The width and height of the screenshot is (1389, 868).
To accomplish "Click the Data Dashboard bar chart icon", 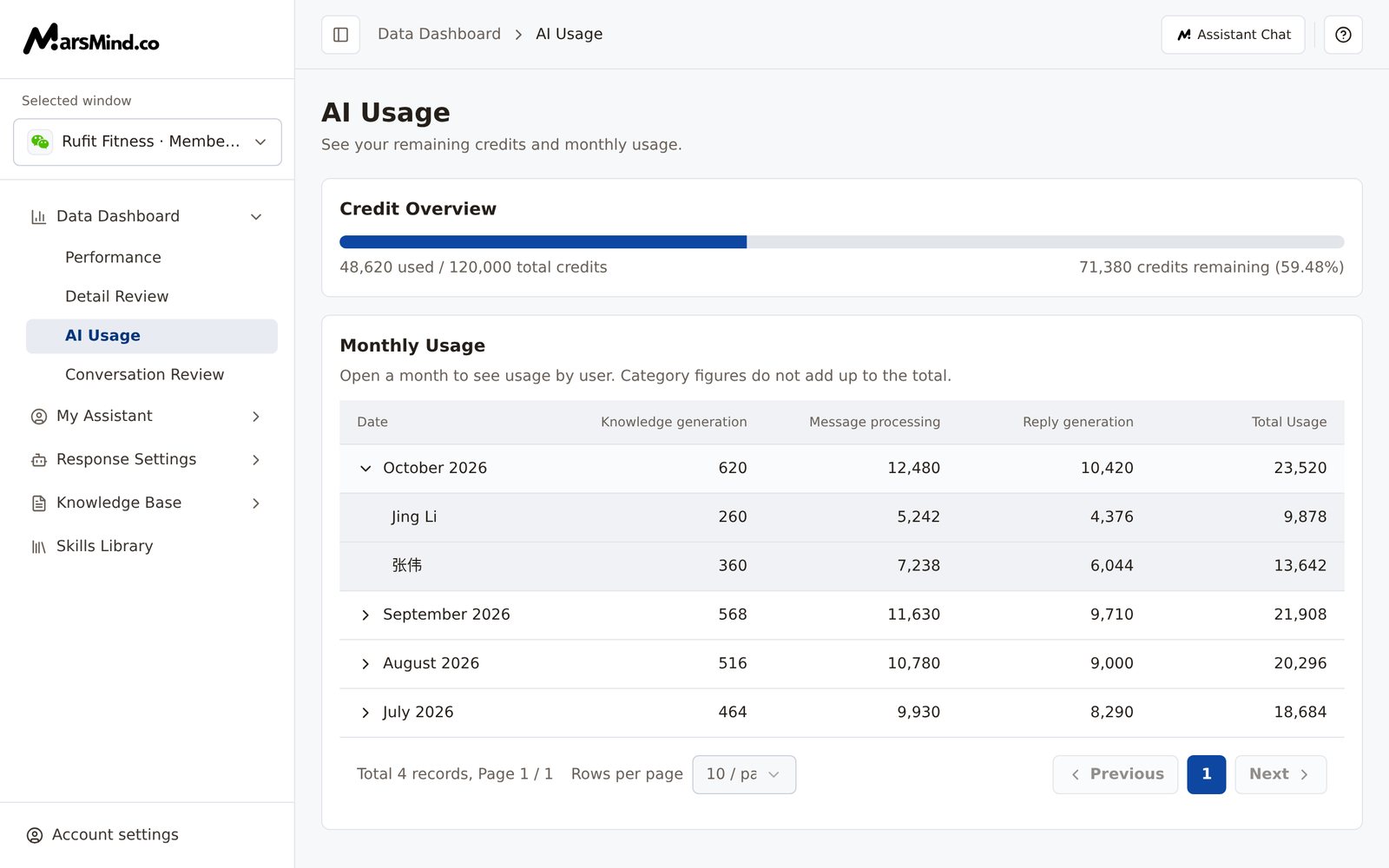I will pos(38,217).
